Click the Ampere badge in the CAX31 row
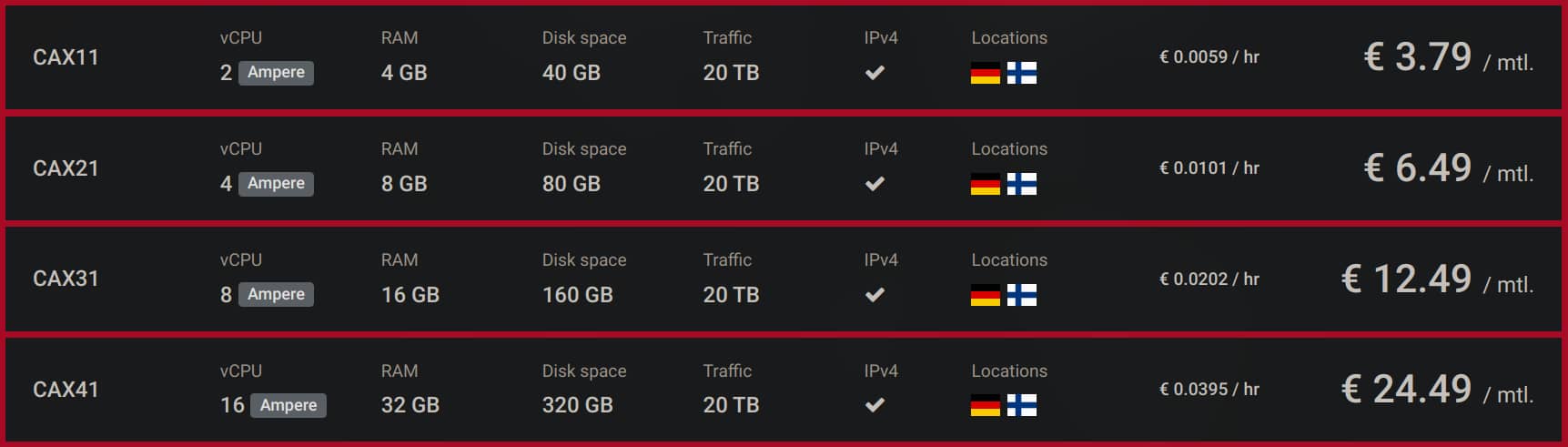Screen dimensions: 1568x447 click(276, 295)
